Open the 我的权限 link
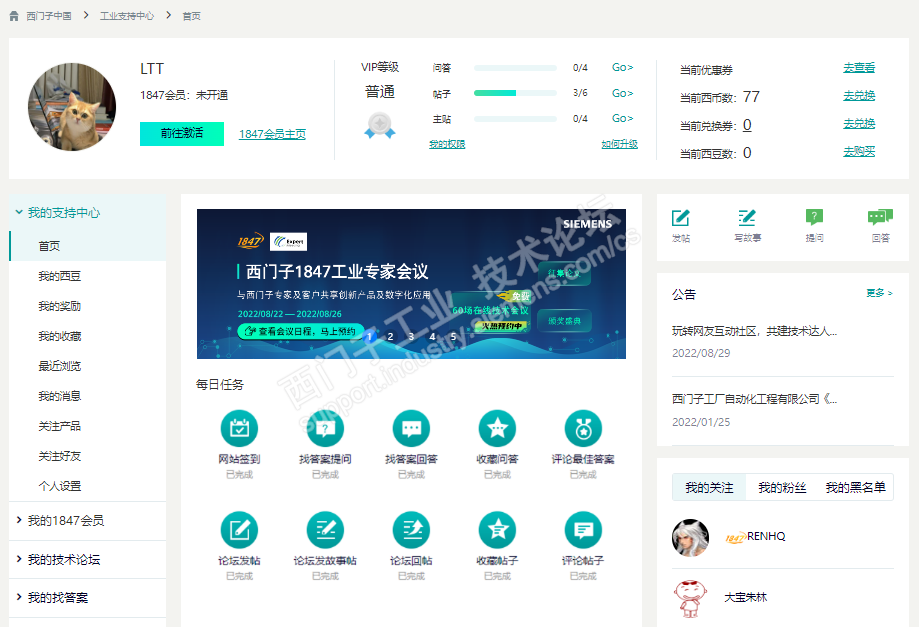 (447, 144)
